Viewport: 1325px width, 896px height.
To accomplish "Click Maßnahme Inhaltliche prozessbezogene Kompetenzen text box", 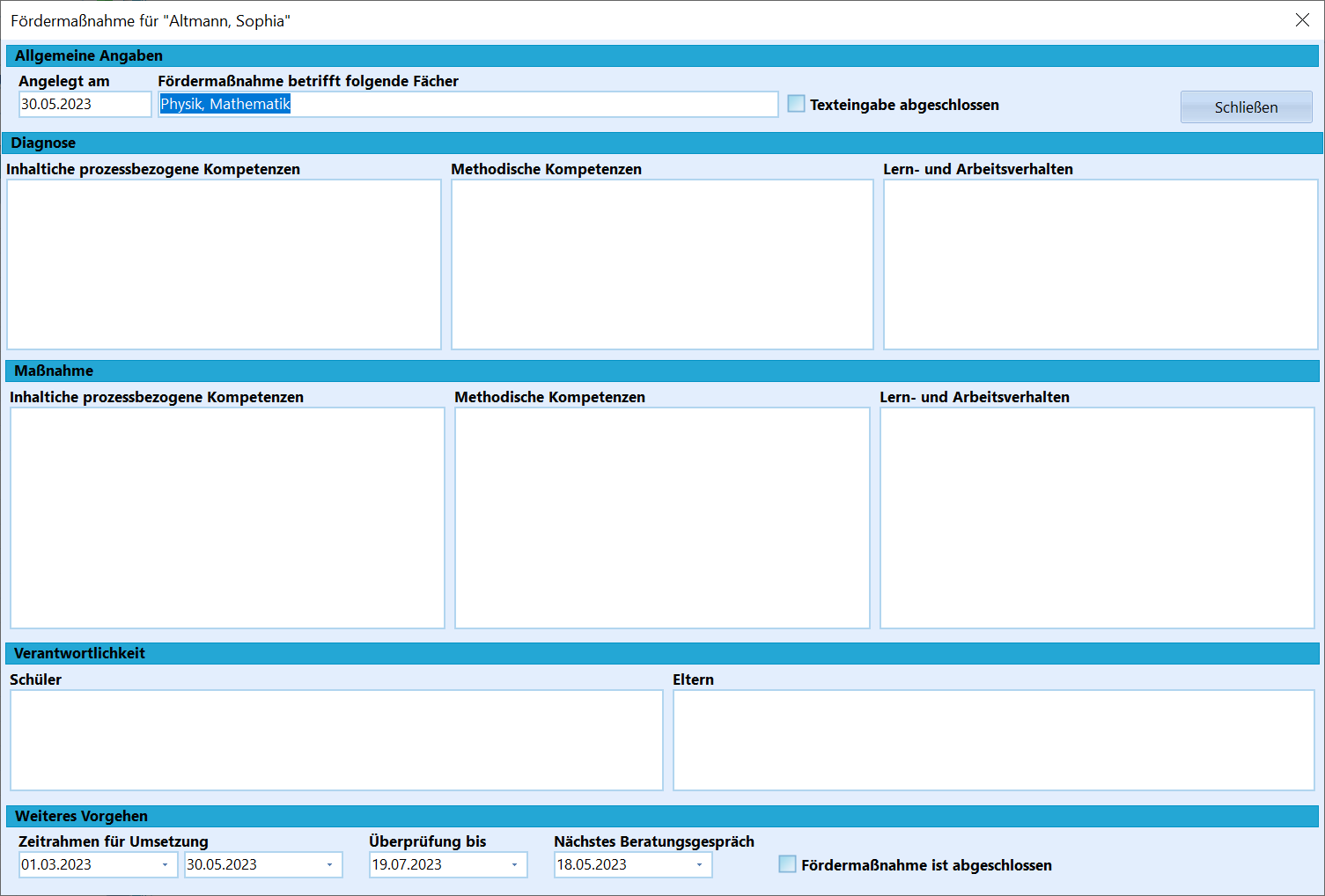I will pyautogui.click(x=227, y=518).
